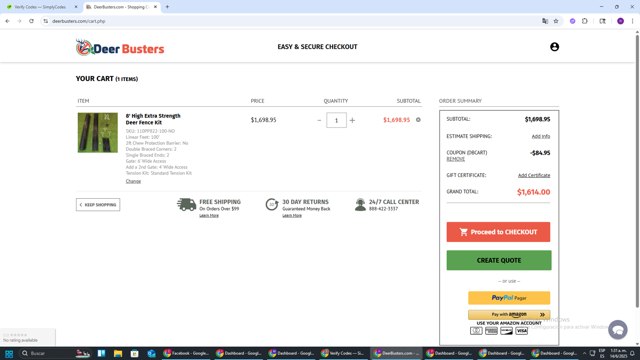Edit the deerbusters.com address bar URL
Viewport: 640px width, 360px height.
click(x=79, y=21)
